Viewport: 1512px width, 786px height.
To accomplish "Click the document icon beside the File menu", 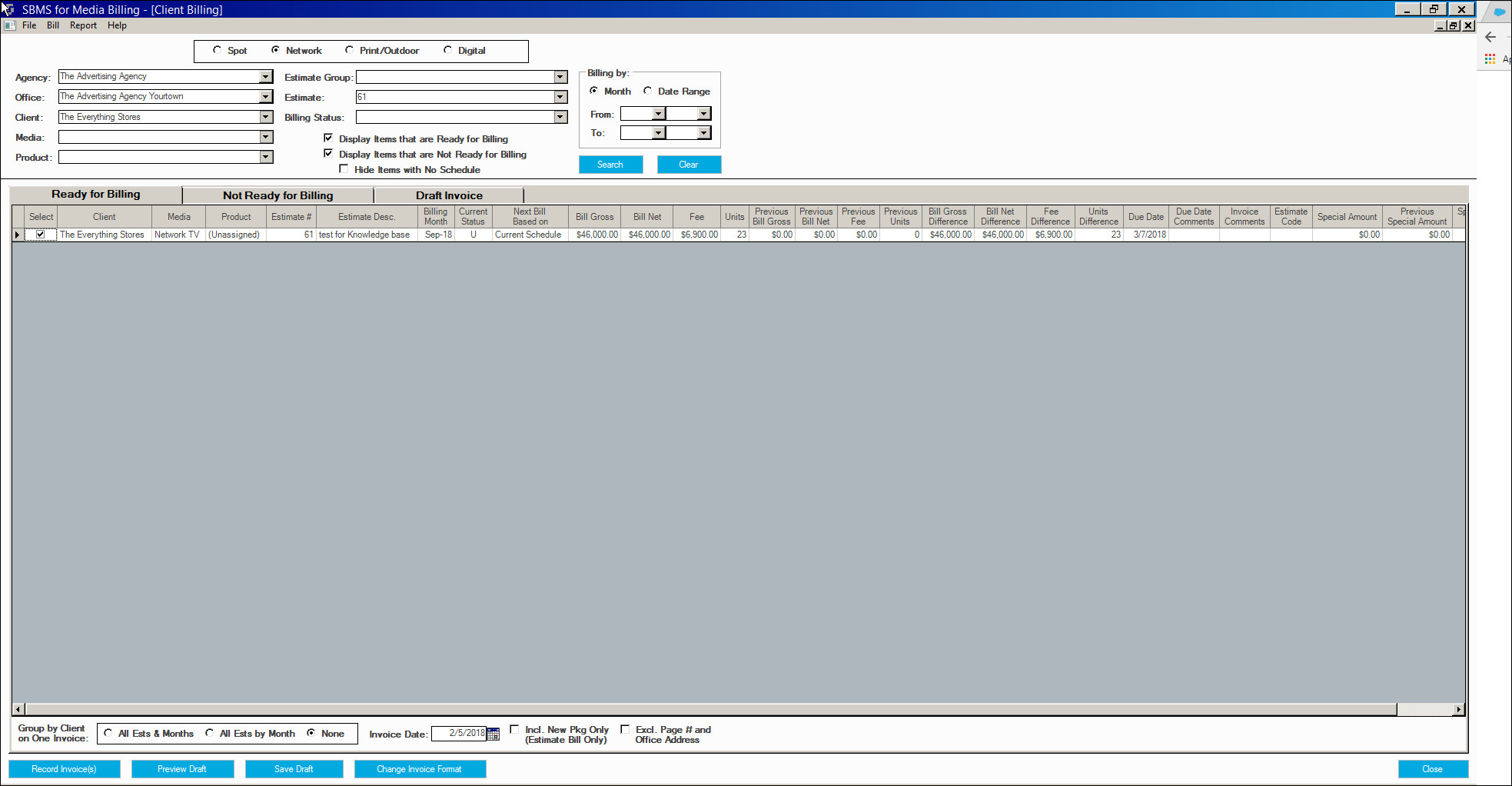I will click(10, 25).
